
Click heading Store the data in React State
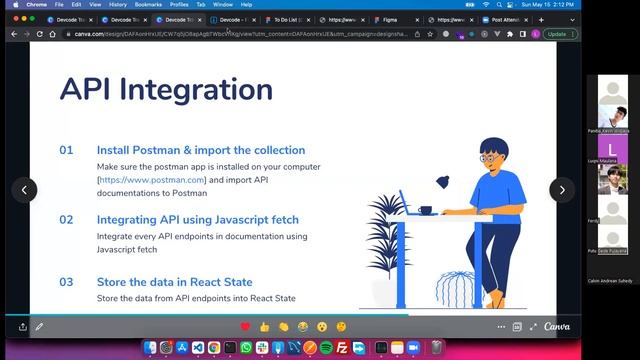(x=174, y=282)
